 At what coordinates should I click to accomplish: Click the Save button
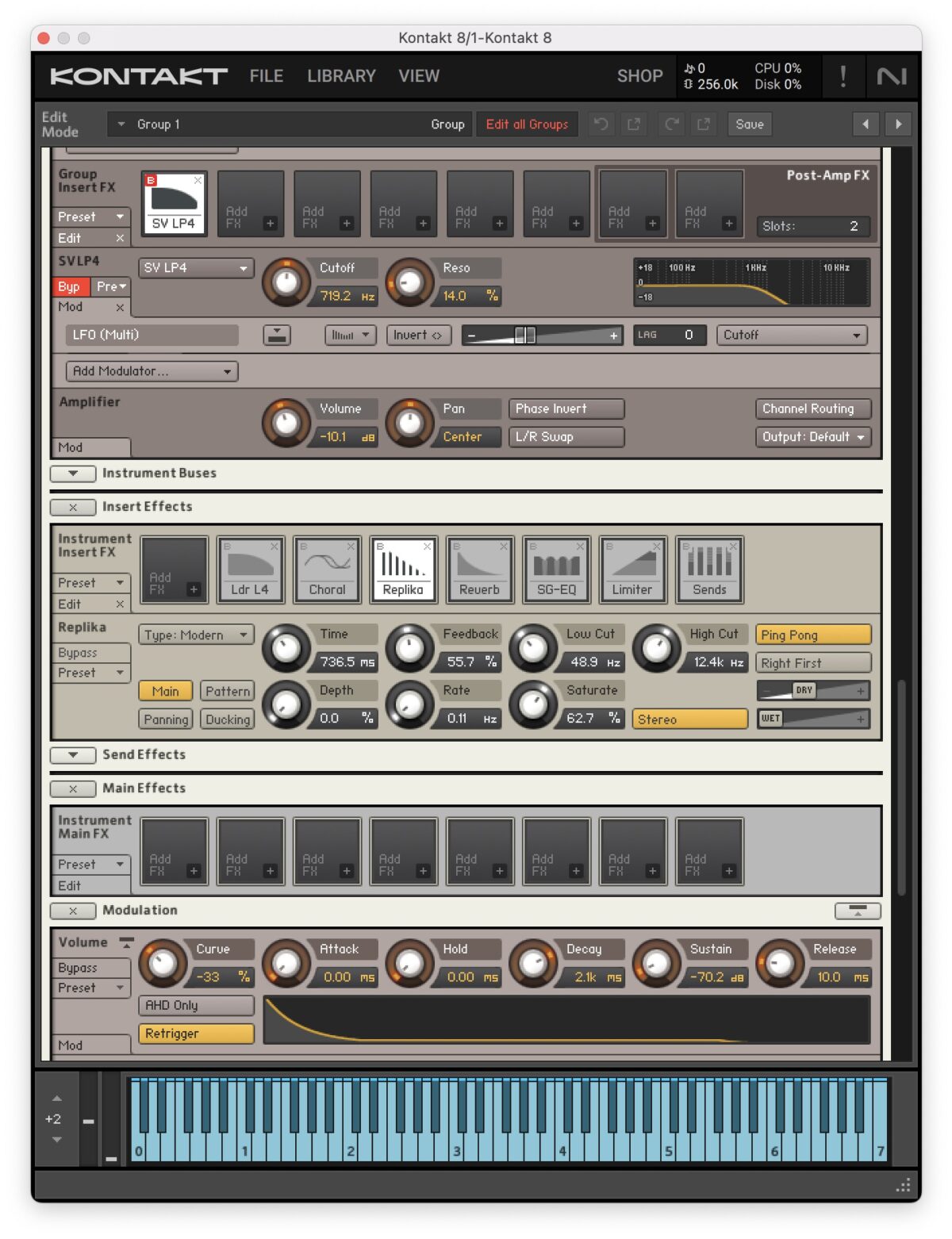pyautogui.click(x=750, y=125)
